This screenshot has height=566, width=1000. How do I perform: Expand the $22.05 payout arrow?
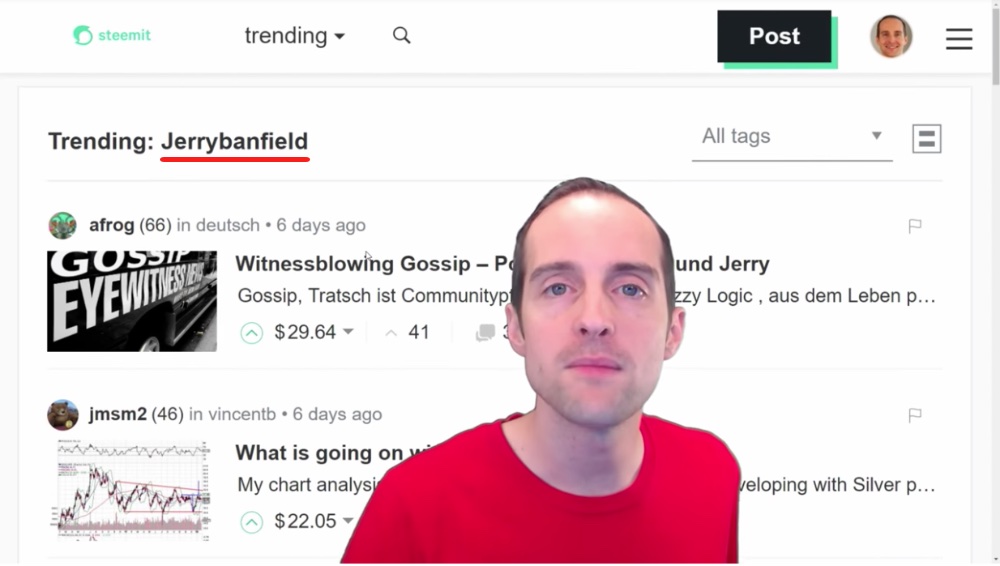coord(348,521)
